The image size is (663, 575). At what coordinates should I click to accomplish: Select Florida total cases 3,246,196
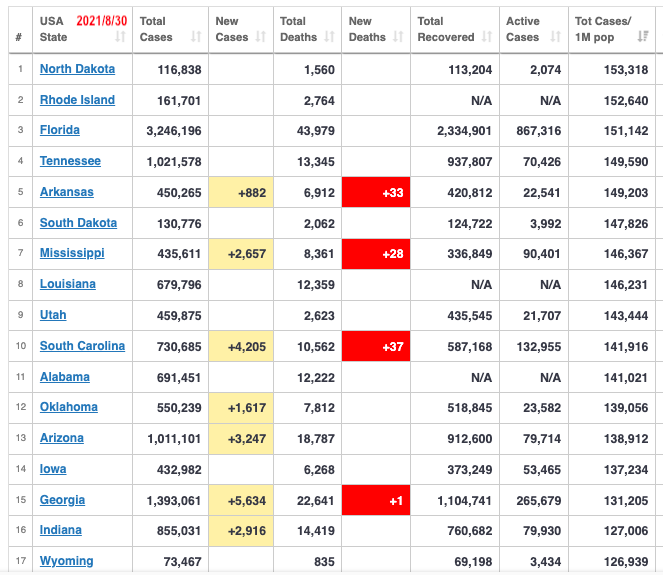tap(174, 131)
